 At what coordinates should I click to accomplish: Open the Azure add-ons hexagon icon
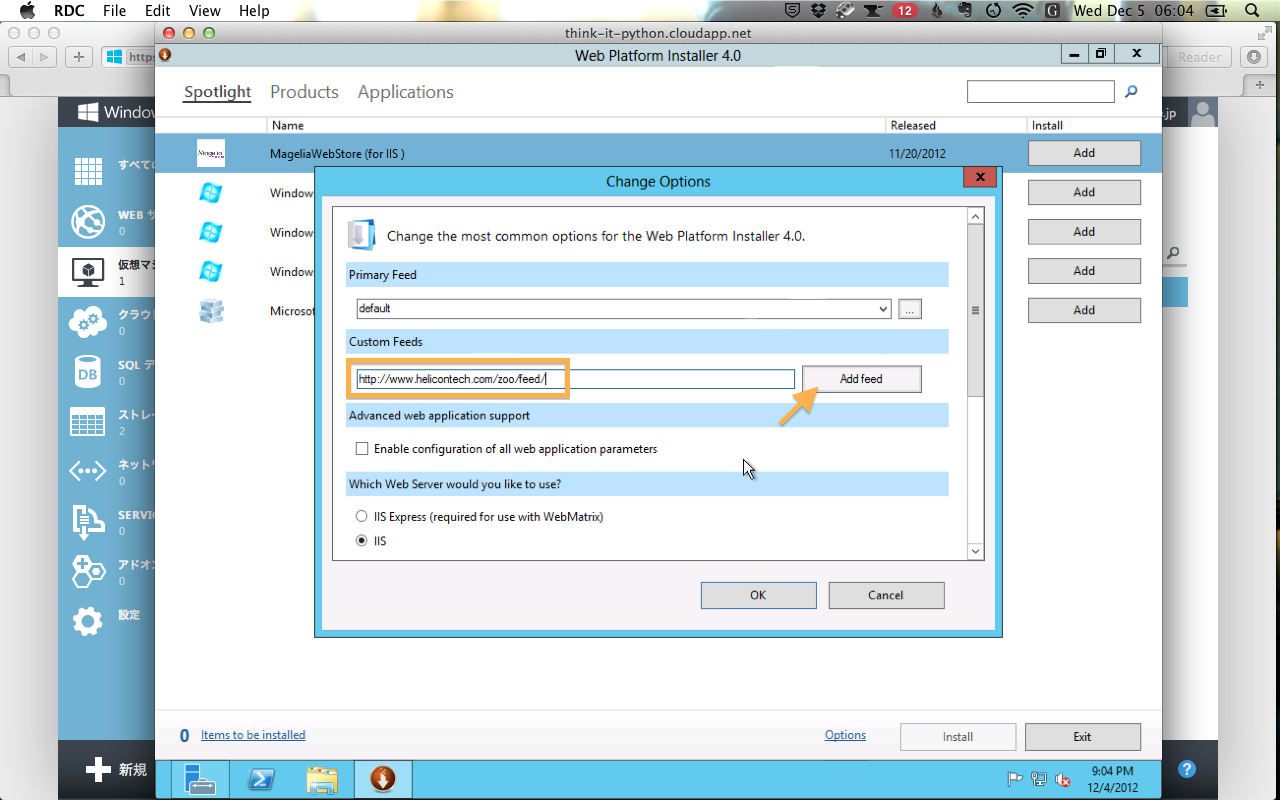88,571
